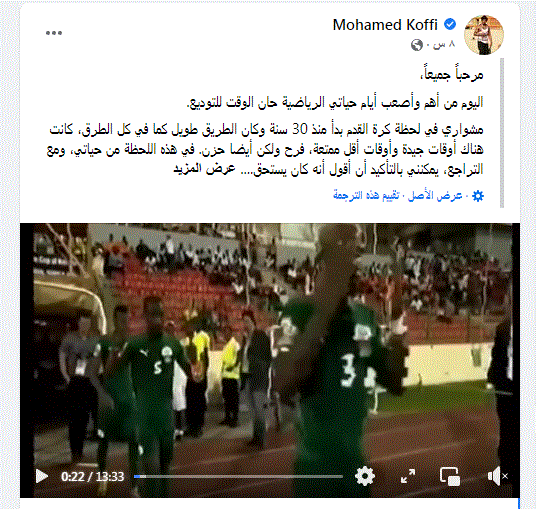Click the globe public-audience icon
This screenshot has width=536, height=509.
pos(416,45)
